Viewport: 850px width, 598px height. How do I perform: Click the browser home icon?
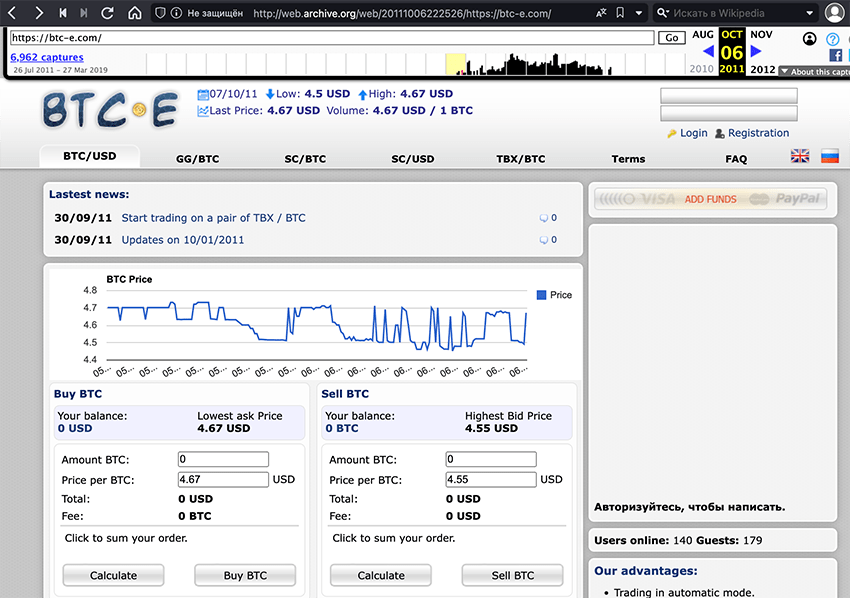coord(134,13)
